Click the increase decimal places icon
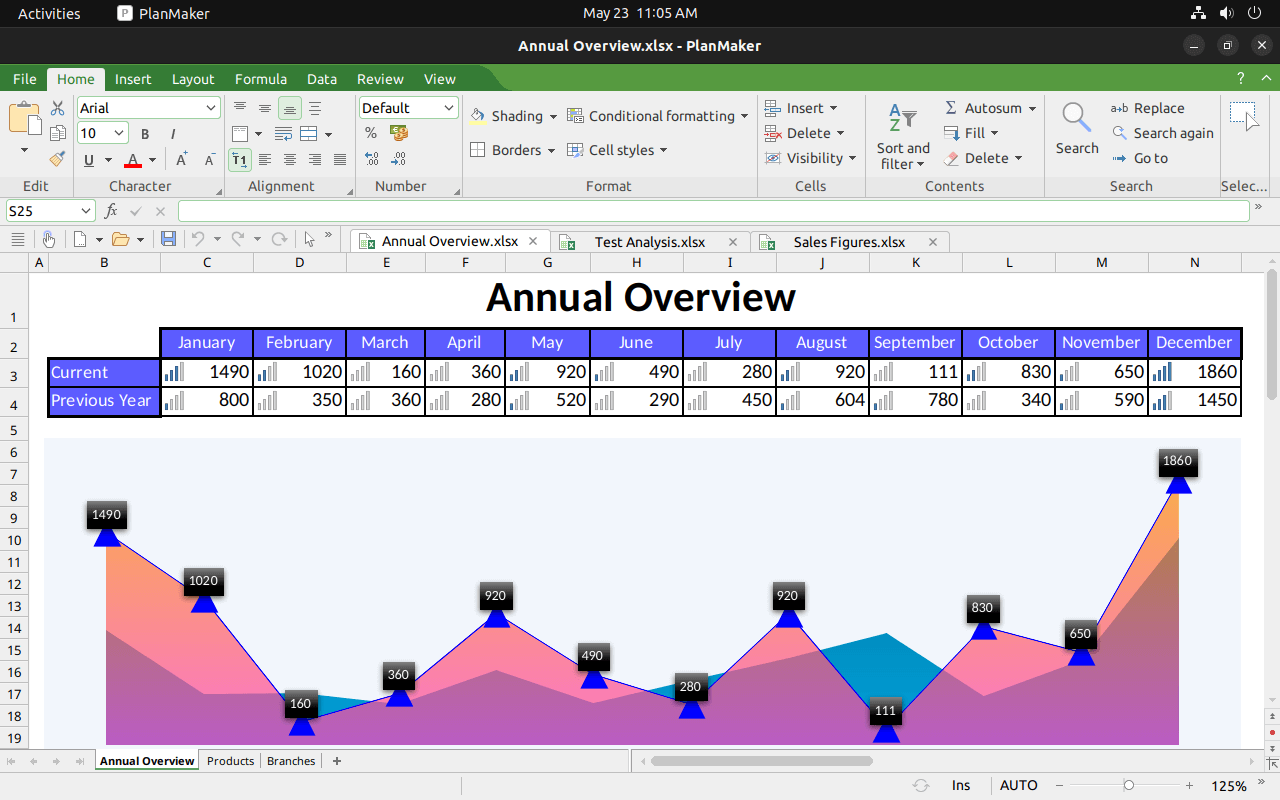Screen dimensions: 1280x800 (x=370, y=158)
